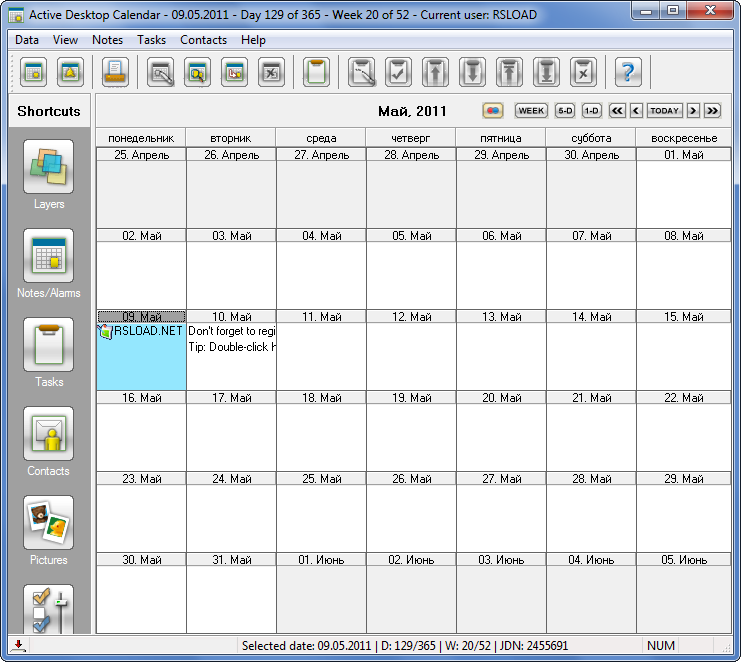Select the "Don't forget to regi" note
The width and height of the screenshot is (741, 662).
click(x=232, y=331)
